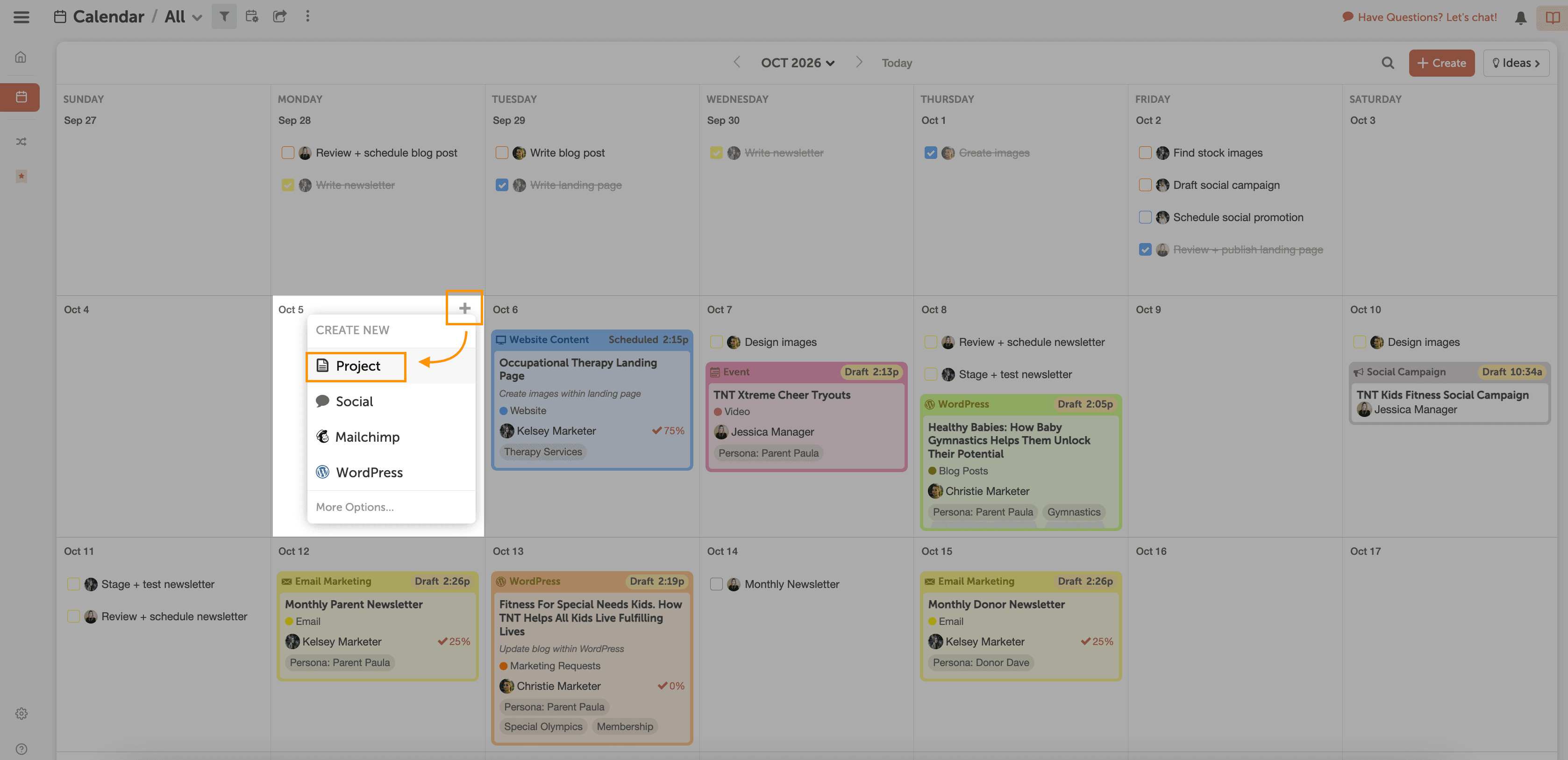Check the Find stock images task
The width and height of the screenshot is (1568, 760).
[x=1144, y=152]
